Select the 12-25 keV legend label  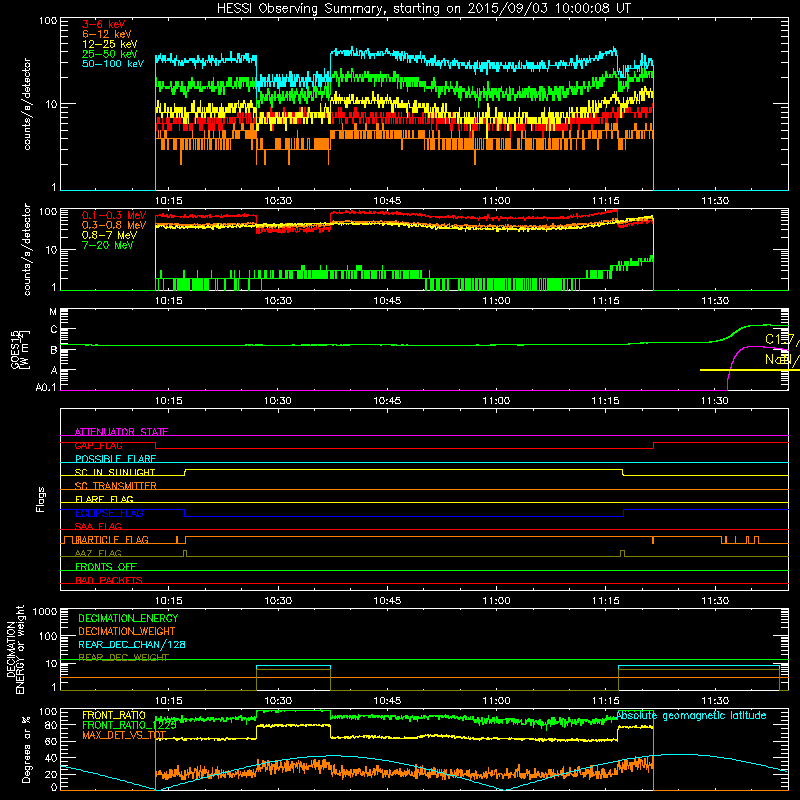click(109, 44)
